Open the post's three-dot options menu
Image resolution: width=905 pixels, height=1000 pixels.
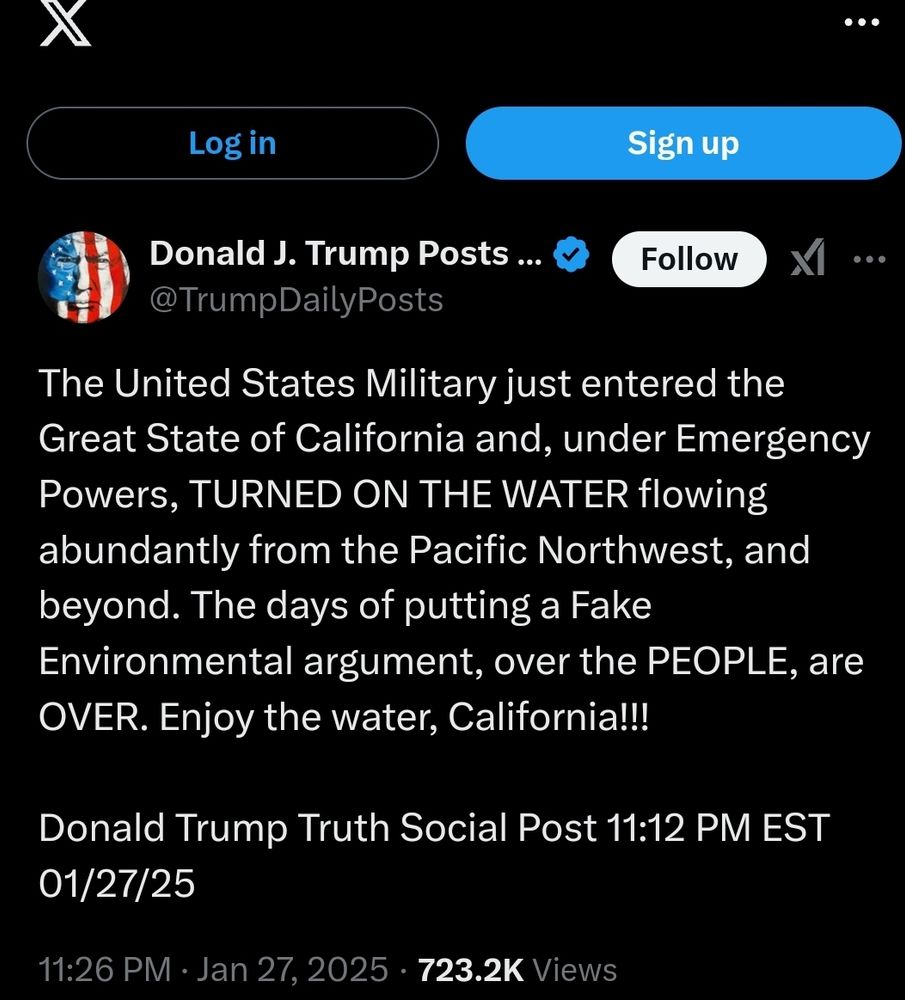(869, 259)
